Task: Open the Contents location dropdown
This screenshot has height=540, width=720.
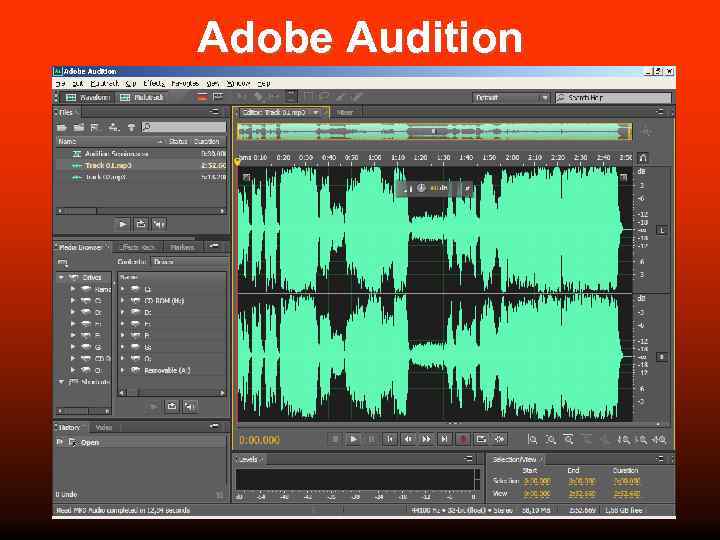Action: click(189, 261)
